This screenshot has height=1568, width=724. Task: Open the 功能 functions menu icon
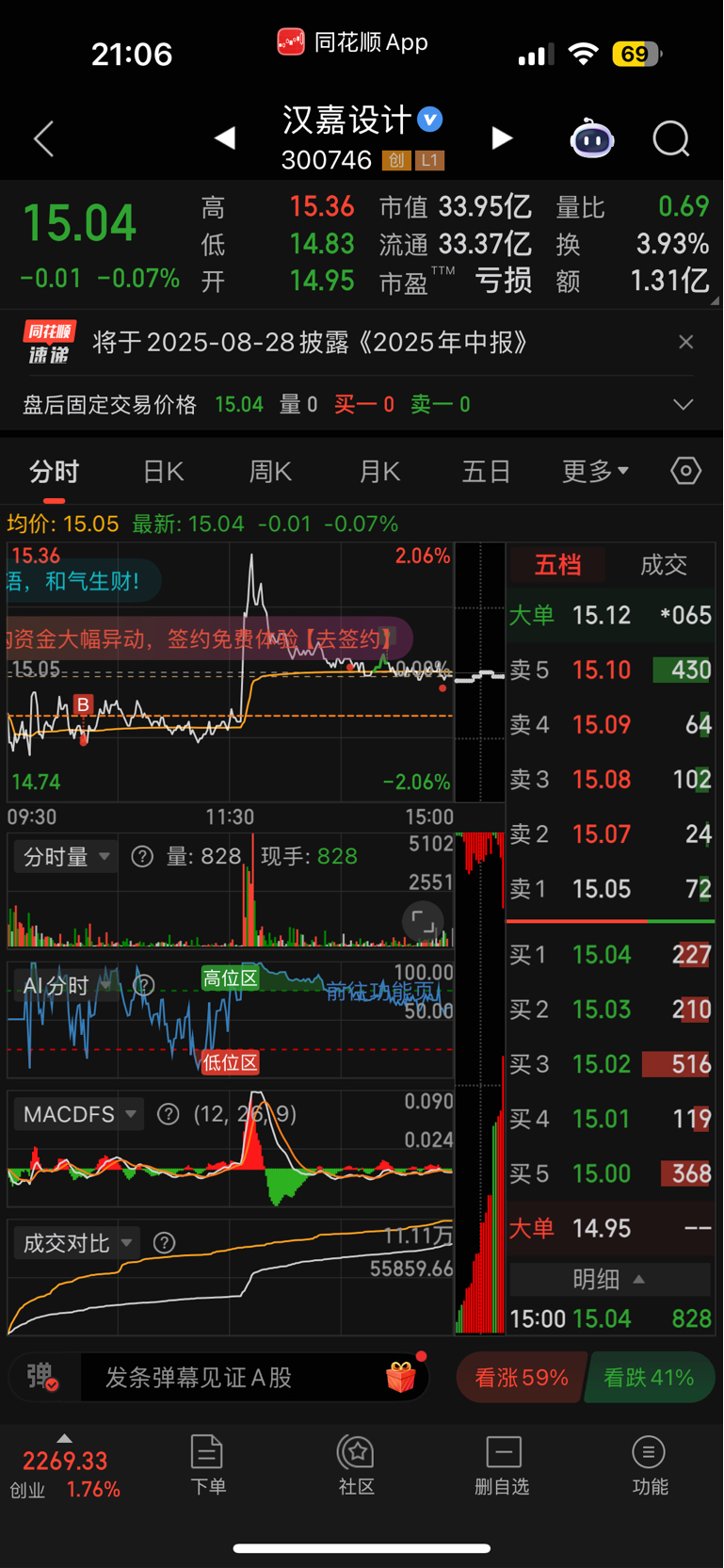pyautogui.click(x=650, y=1465)
